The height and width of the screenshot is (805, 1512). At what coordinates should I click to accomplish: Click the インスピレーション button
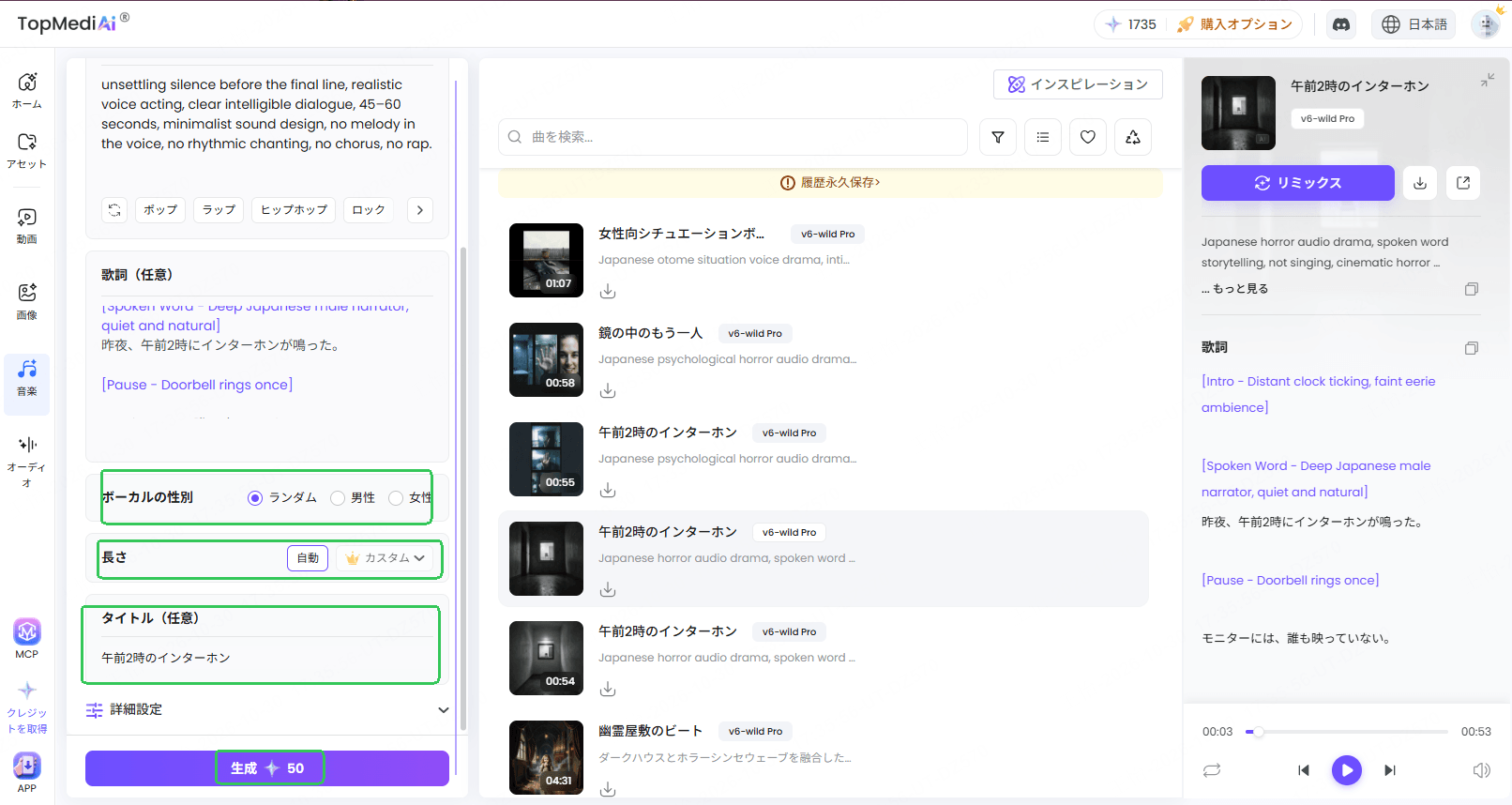click(1078, 84)
